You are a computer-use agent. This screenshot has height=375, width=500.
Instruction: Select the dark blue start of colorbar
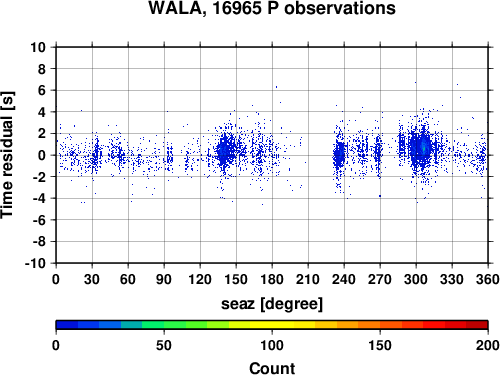click(67, 325)
